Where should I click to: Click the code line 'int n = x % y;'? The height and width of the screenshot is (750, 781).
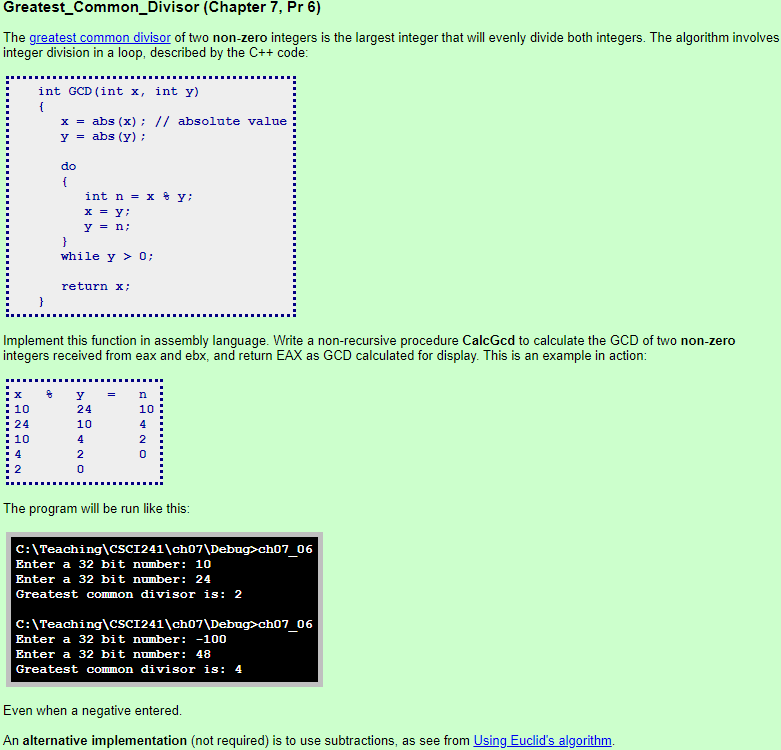pyautogui.click(x=138, y=196)
